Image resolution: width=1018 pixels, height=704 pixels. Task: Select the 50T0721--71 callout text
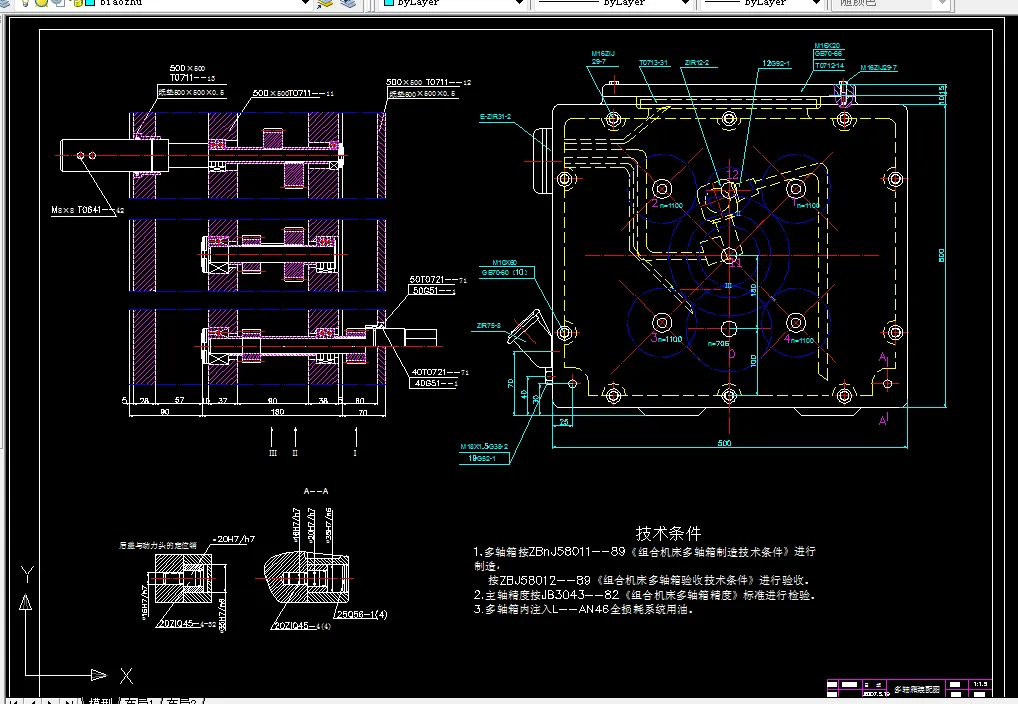pos(438,280)
